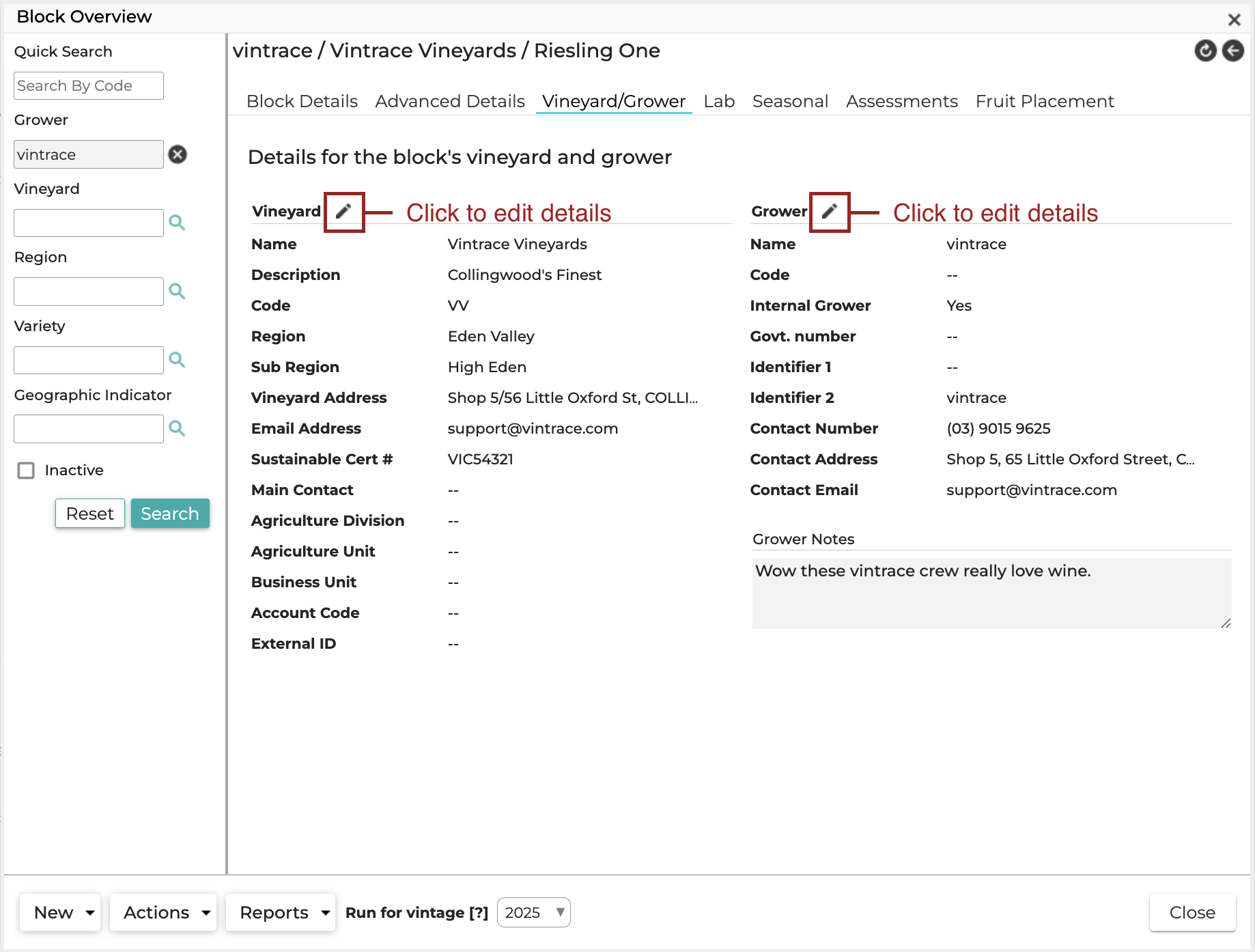1255x952 pixels.
Task: Click the refresh icon at top right
Action: tap(1206, 51)
